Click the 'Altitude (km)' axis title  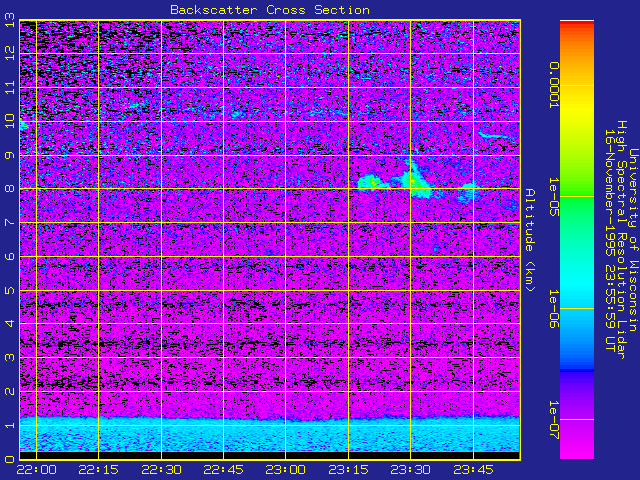click(529, 240)
